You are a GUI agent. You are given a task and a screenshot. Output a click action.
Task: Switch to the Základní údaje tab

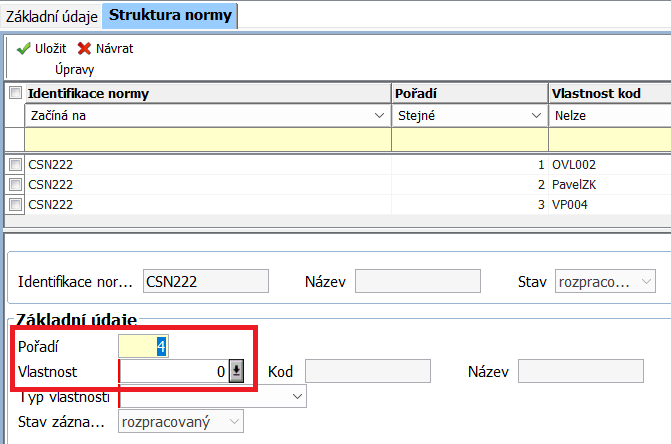pyautogui.click(x=51, y=15)
